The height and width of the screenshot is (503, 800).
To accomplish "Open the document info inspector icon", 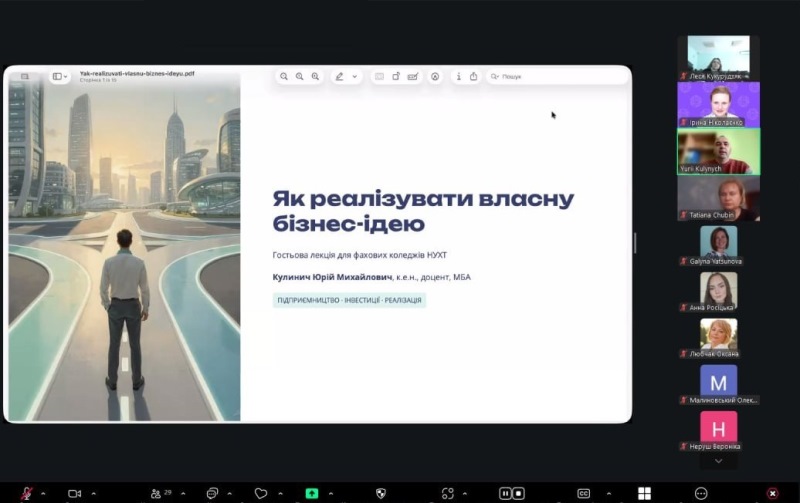I will coord(458,77).
